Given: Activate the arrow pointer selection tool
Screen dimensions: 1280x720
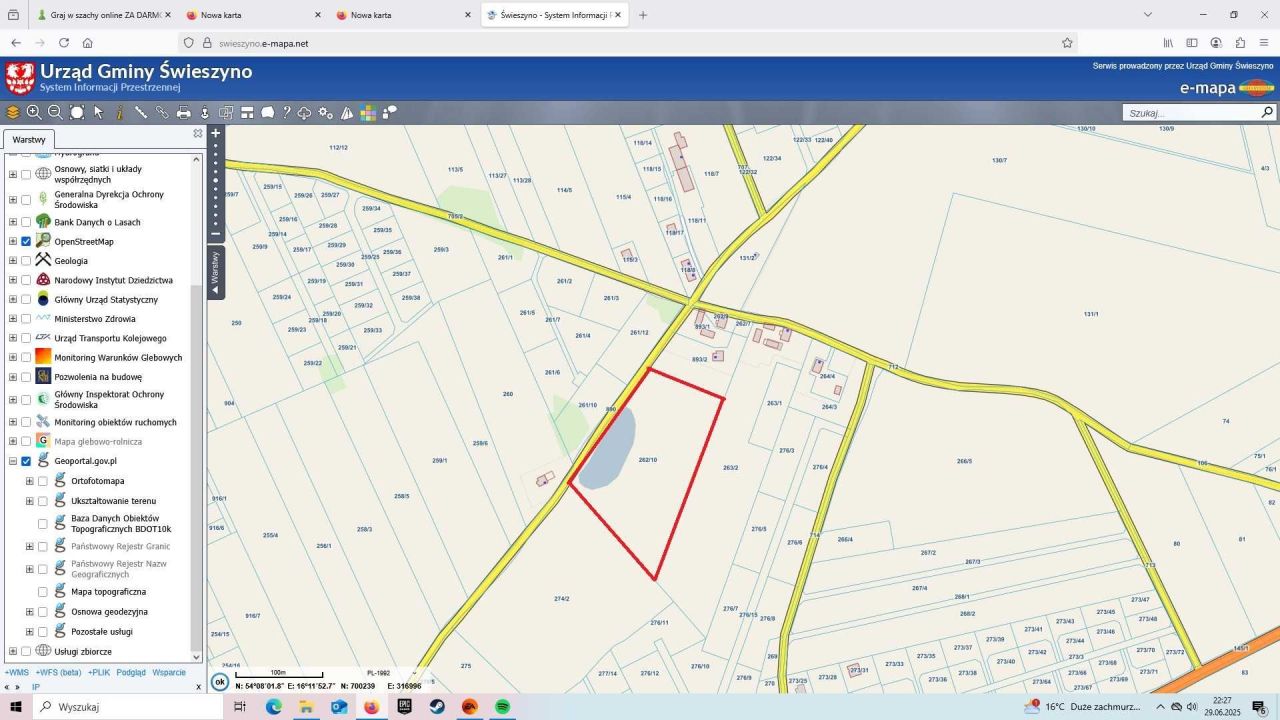Looking at the screenshot, I should (x=98, y=113).
